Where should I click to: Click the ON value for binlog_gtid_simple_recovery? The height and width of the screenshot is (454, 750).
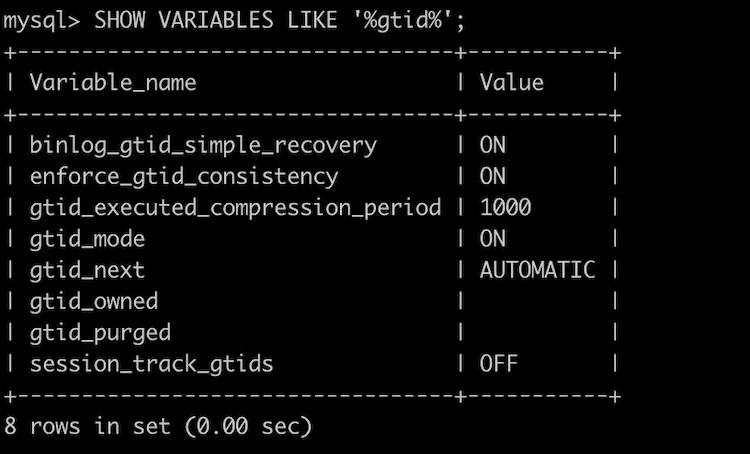click(492, 145)
